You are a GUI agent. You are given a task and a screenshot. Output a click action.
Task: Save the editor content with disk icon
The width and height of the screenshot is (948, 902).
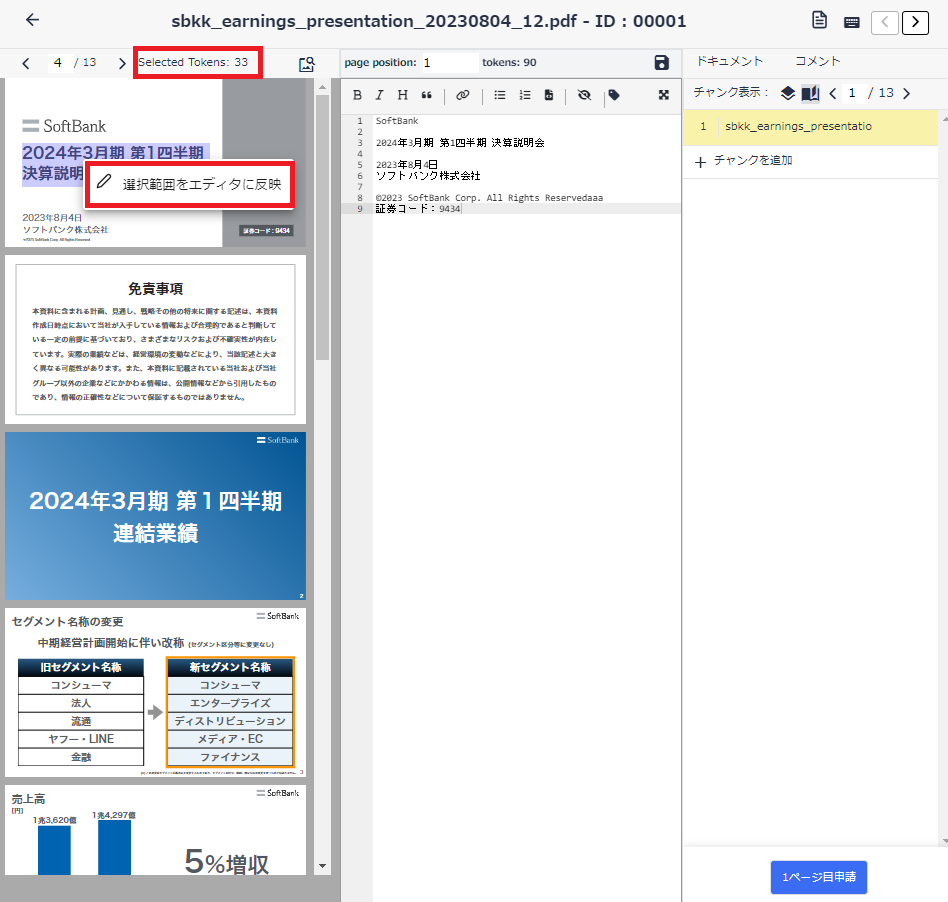click(x=661, y=62)
